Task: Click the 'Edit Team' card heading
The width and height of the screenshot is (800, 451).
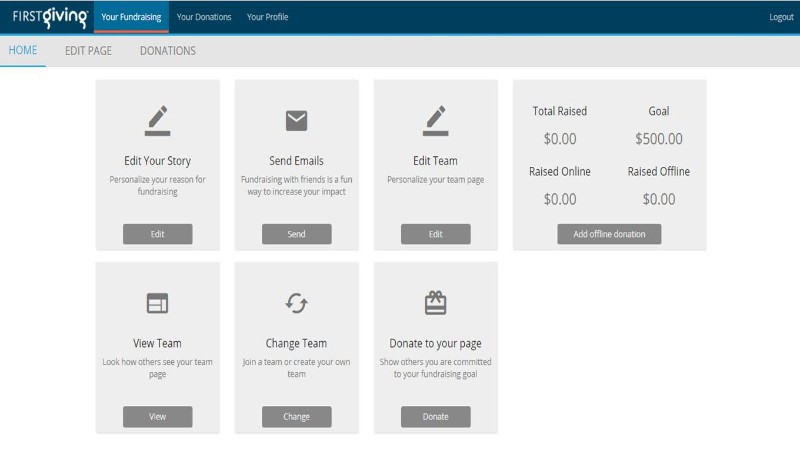Action: point(435,161)
